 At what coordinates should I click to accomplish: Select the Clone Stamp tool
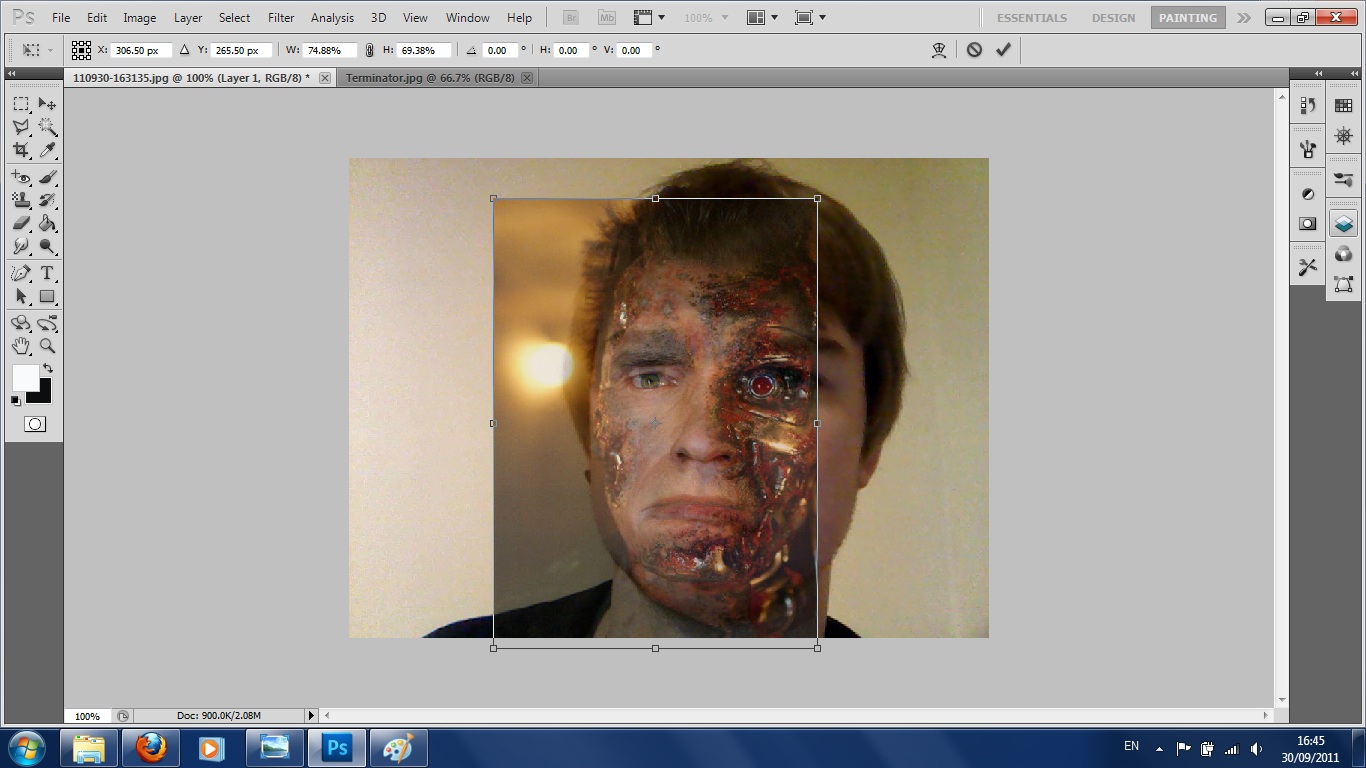(21, 200)
